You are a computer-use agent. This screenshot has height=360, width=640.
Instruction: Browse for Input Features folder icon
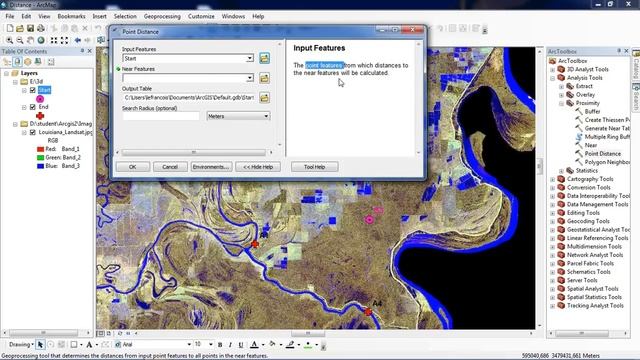(264, 58)
